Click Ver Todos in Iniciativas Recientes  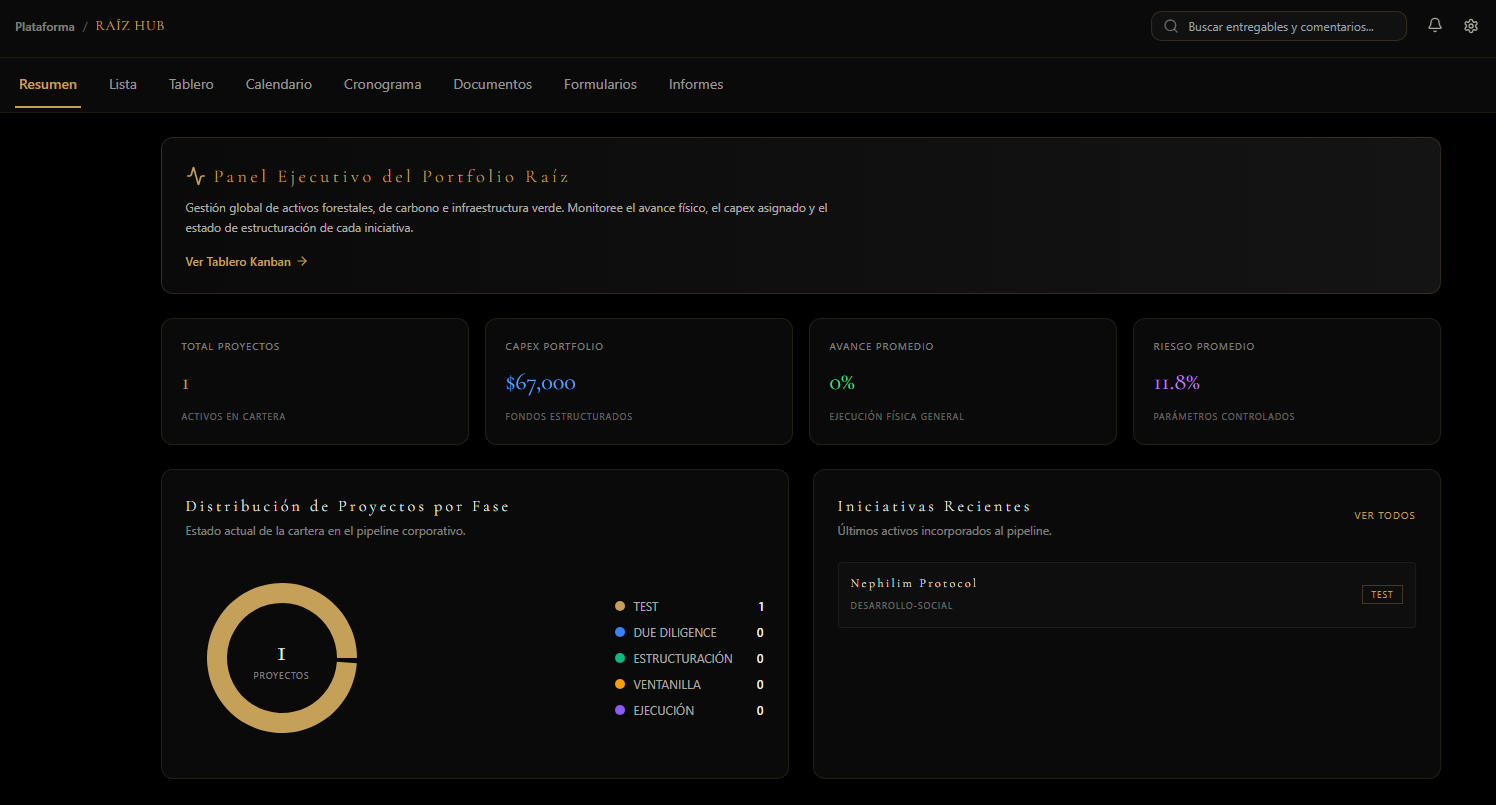point(1385,516)
